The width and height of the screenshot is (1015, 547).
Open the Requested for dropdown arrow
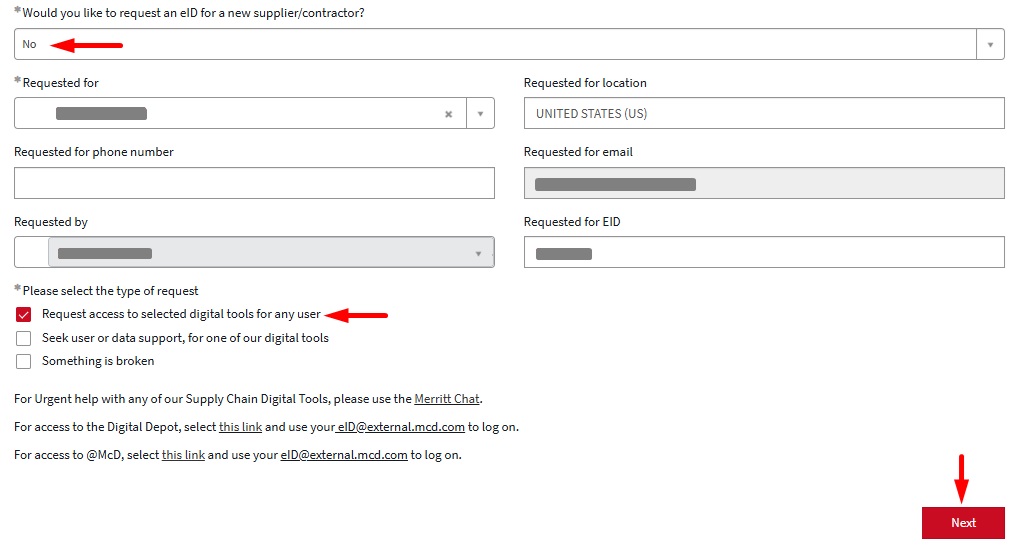[480, 114]
